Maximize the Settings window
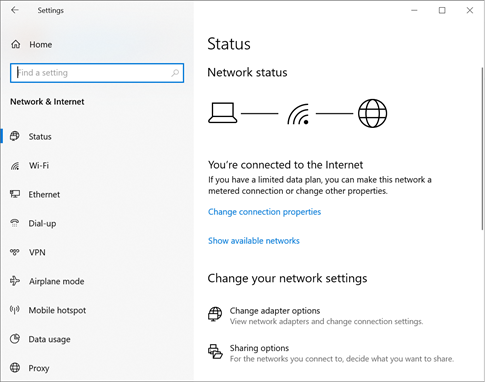Image resolution: width=485 pixels, height=382 pixels. point(442,10)
